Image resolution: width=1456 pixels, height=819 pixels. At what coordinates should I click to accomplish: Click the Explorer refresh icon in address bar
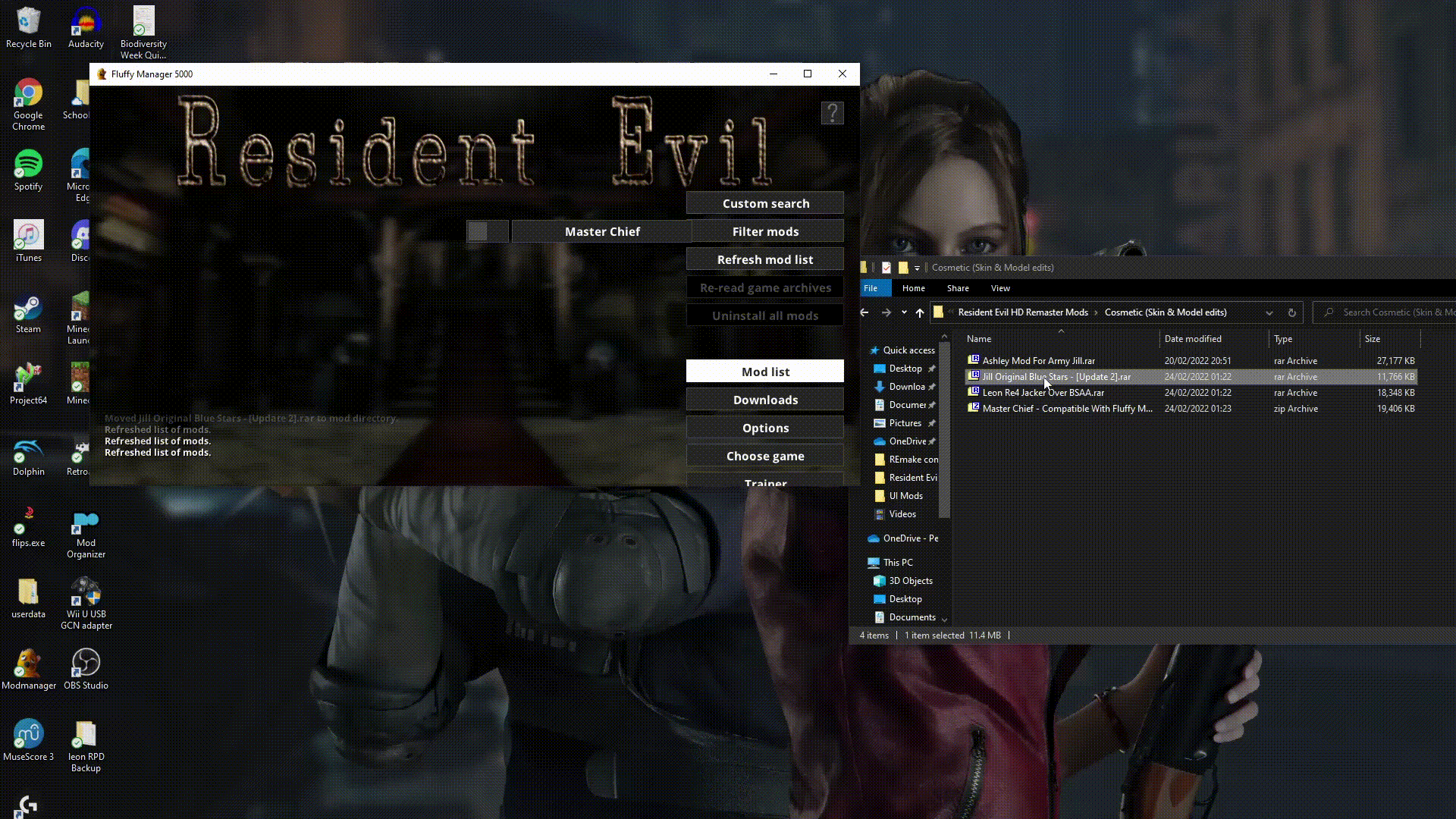(x=1291, y=312)
